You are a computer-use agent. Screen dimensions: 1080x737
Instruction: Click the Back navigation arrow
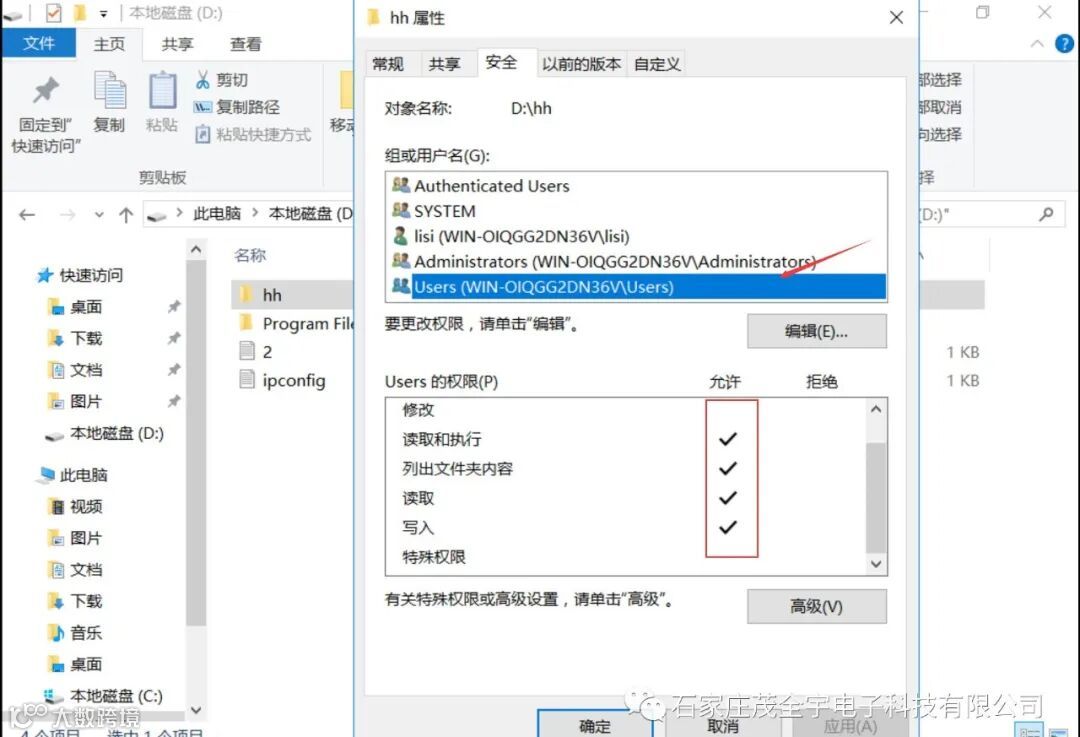point(27,215)
